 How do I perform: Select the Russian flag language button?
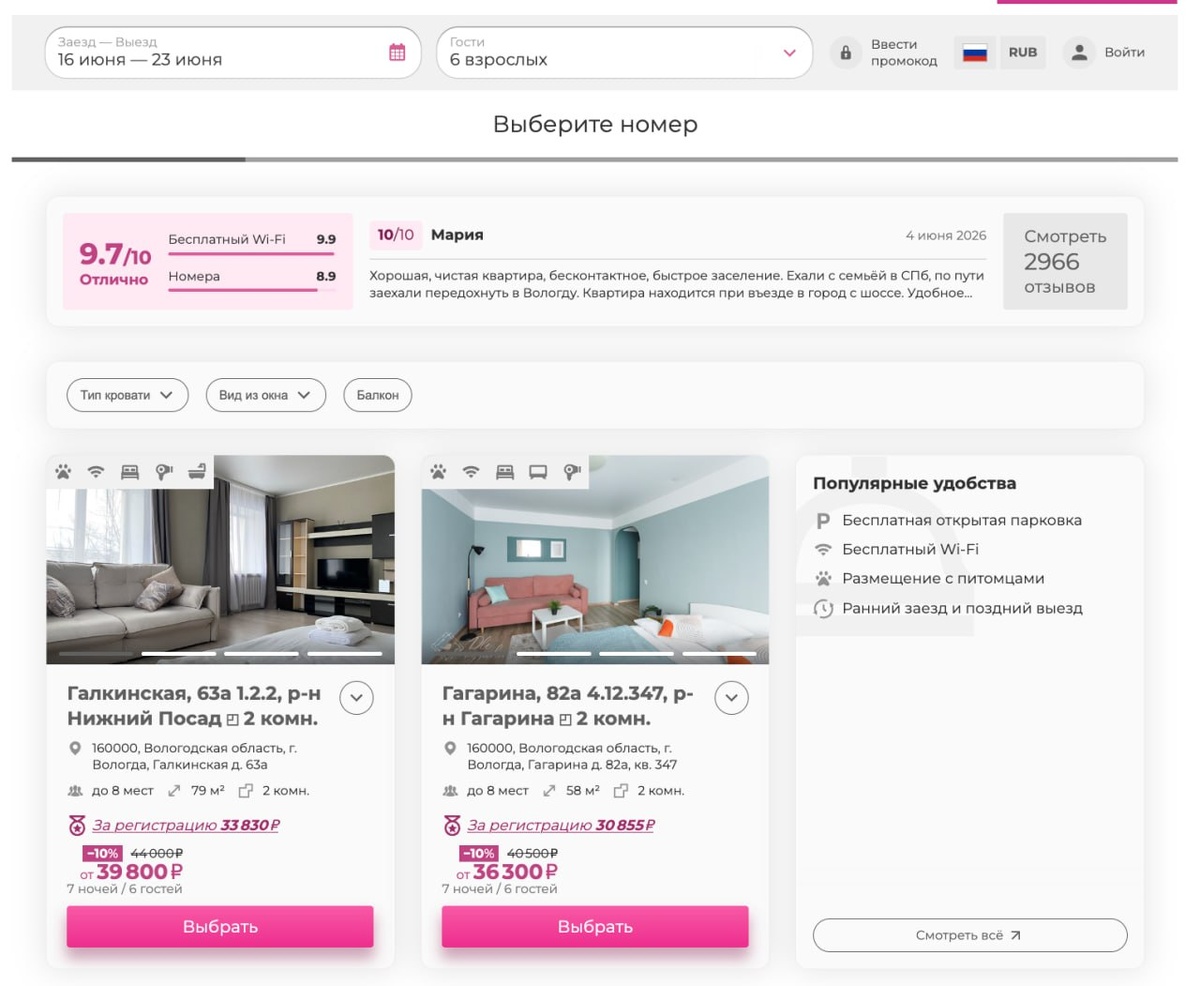point(975,52)
